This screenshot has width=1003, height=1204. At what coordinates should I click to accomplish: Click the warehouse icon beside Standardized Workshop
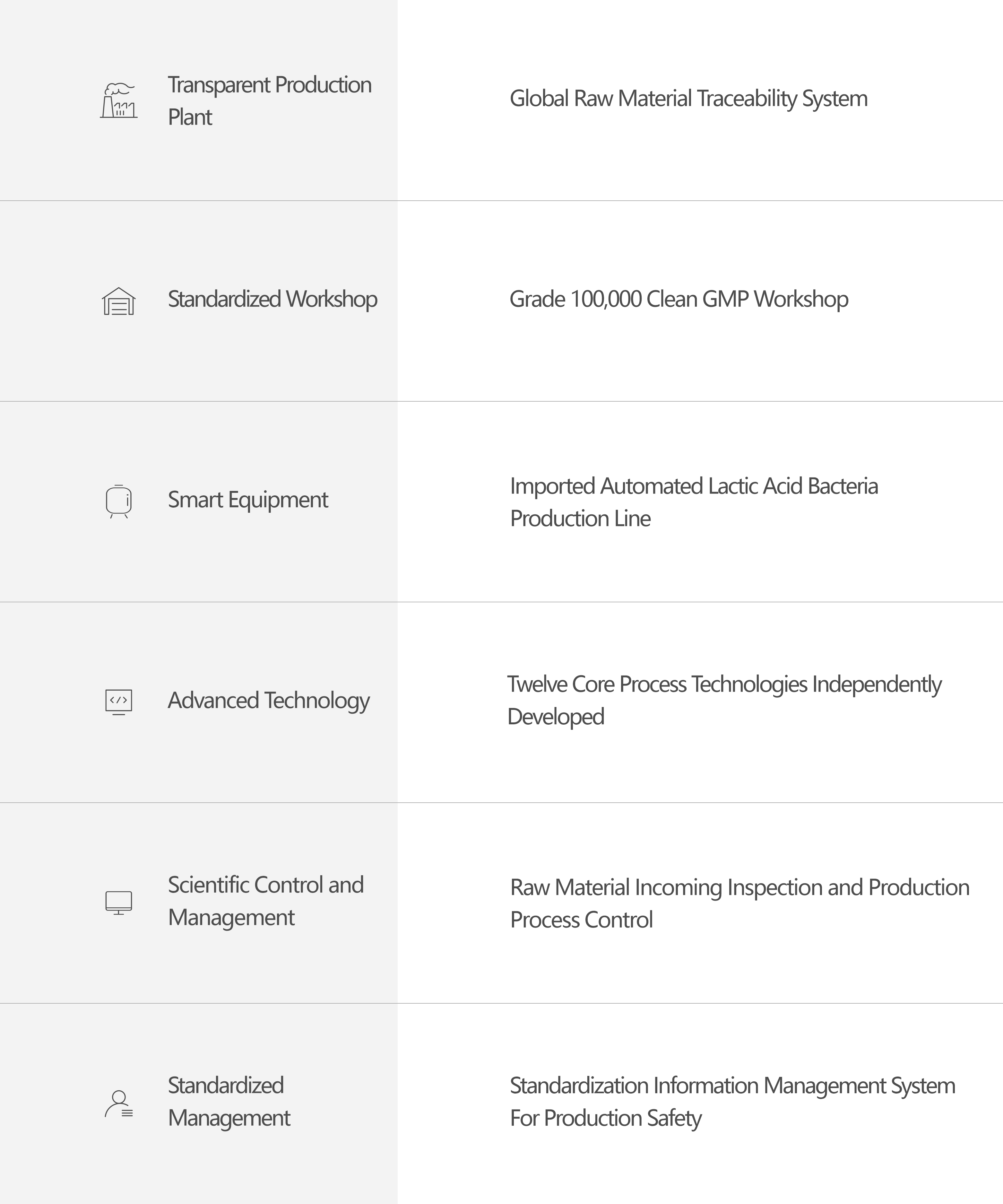coord(119,301)
